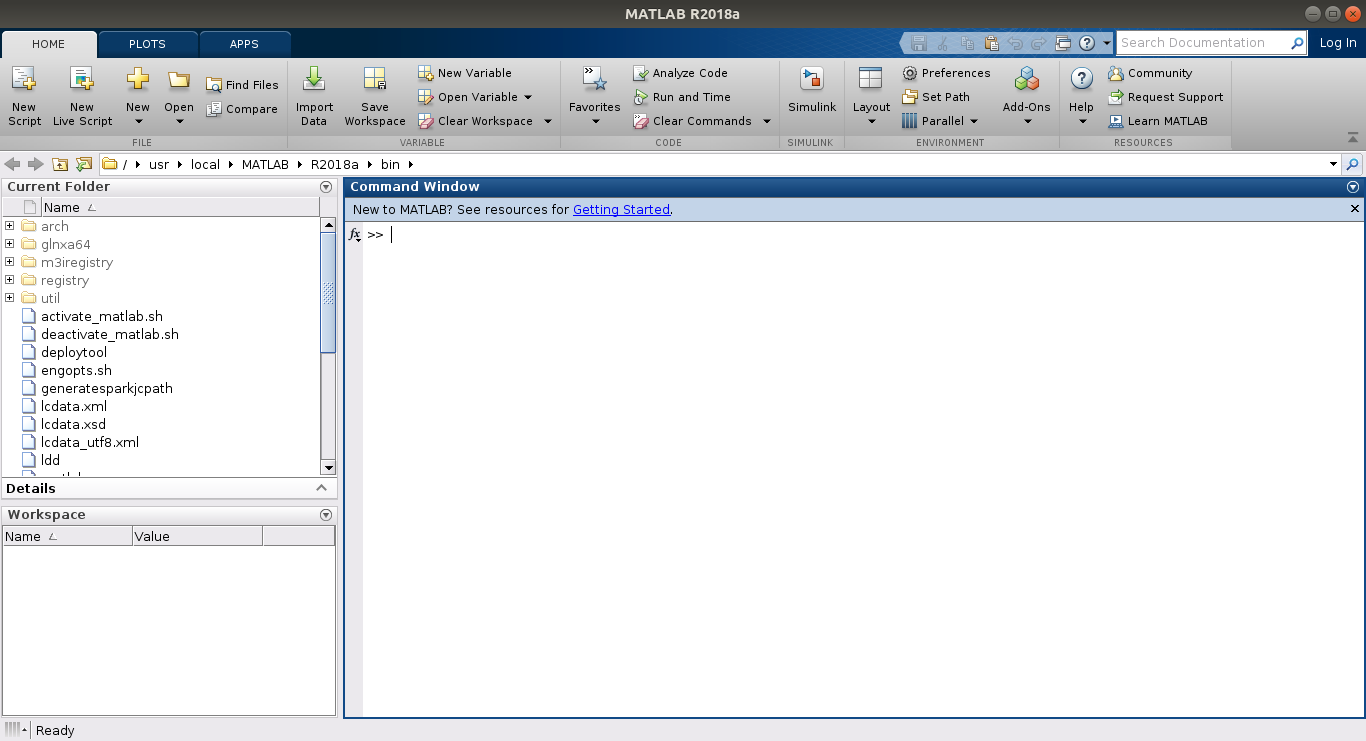Create a New Variable
The width and height of the screenshot is (1366, 741).
click(x=464, y=73)
